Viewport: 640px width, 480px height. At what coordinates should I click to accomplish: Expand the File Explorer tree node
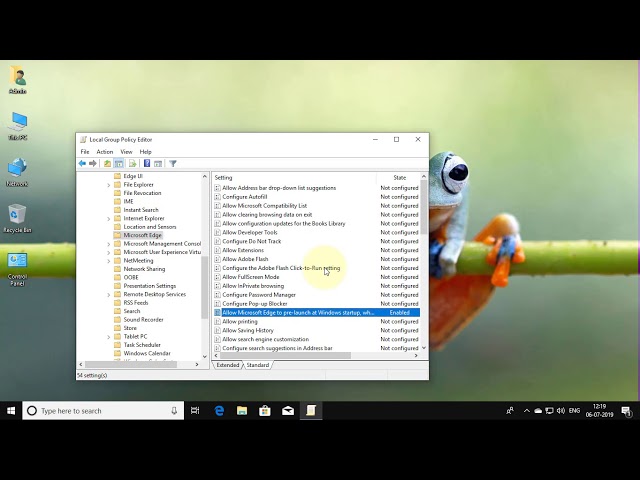coord(109,185)
